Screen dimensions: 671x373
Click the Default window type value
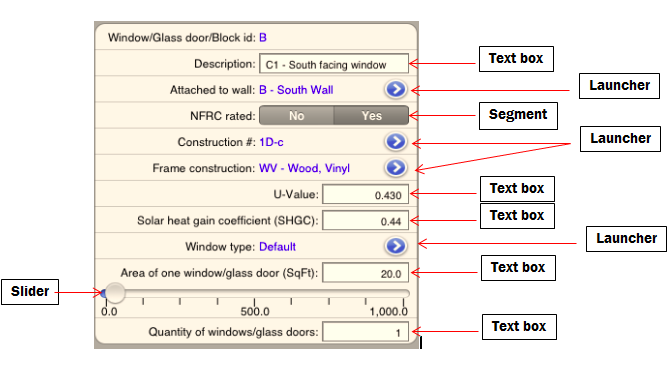point(277,247)
